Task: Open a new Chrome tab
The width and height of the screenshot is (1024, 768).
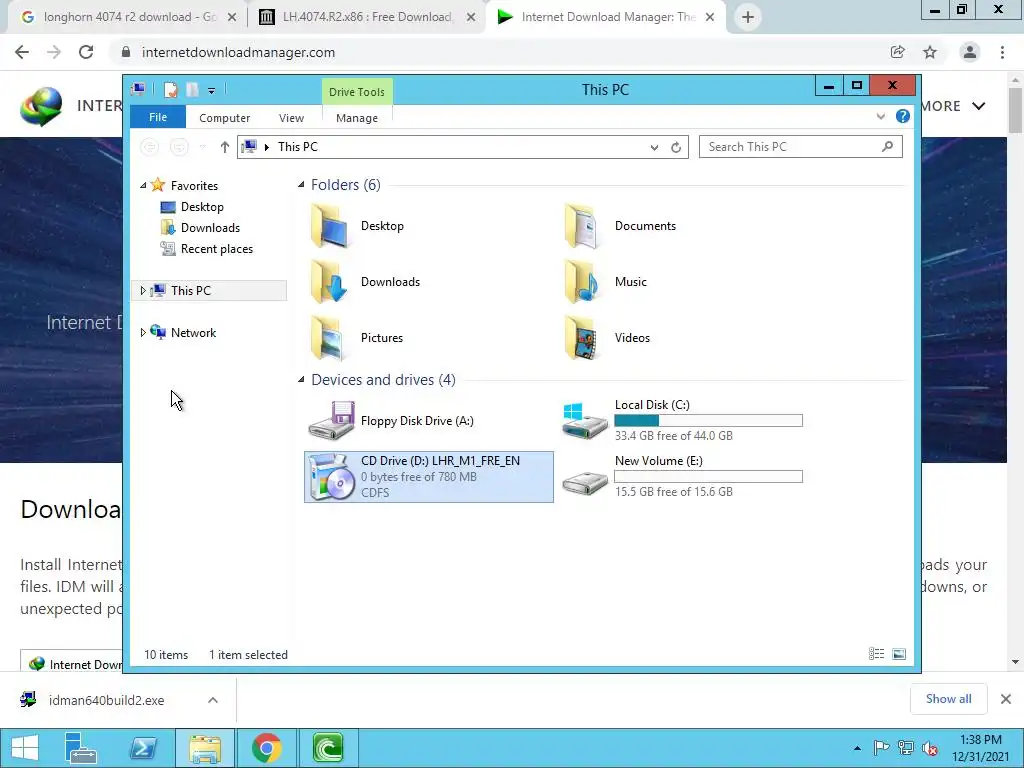Action: (x=748, y=17)
